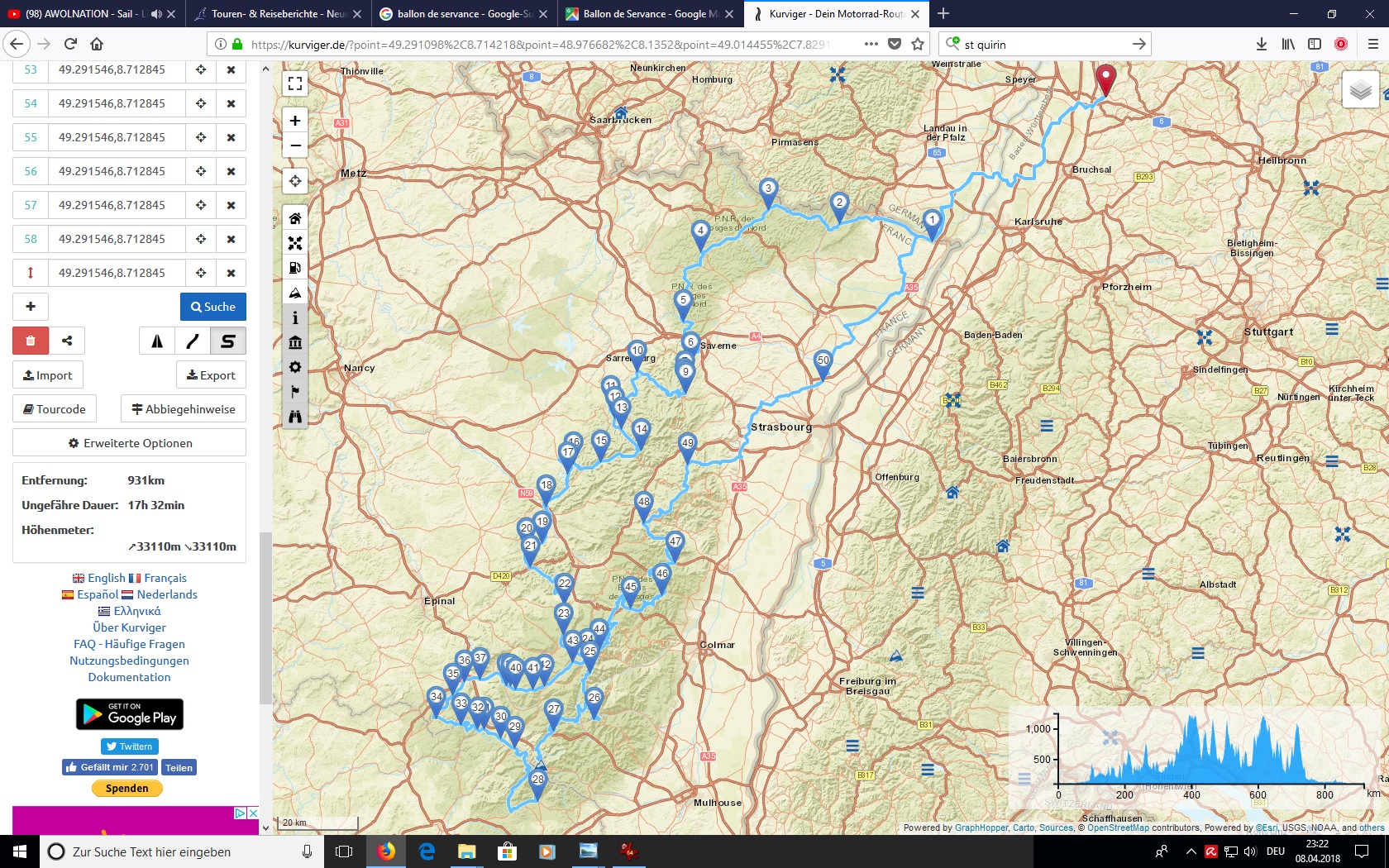
Task: Select fastest highway routing mode
Action: pos(157,341)
